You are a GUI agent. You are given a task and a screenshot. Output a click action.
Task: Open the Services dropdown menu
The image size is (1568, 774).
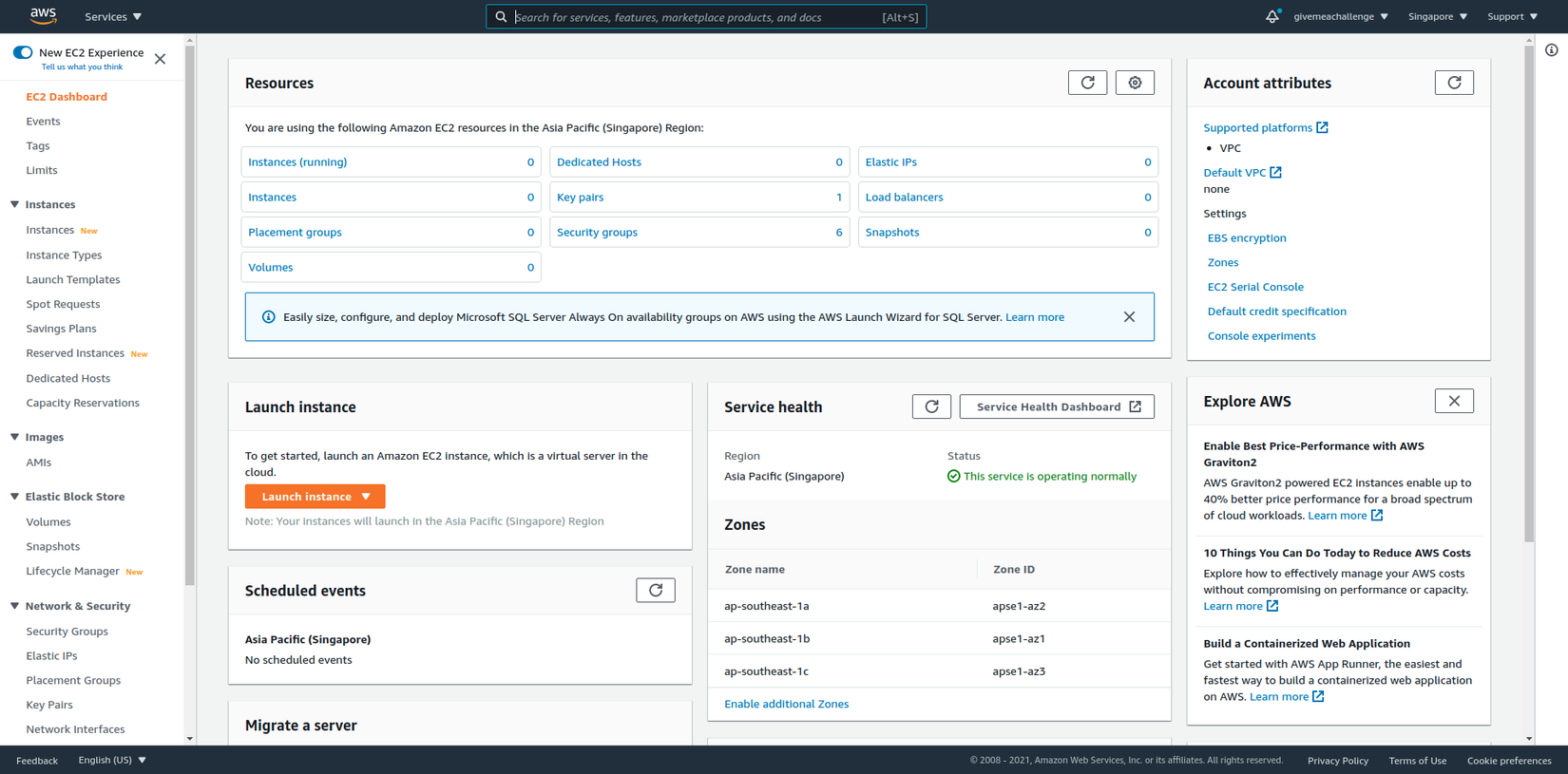coord(113,16)
